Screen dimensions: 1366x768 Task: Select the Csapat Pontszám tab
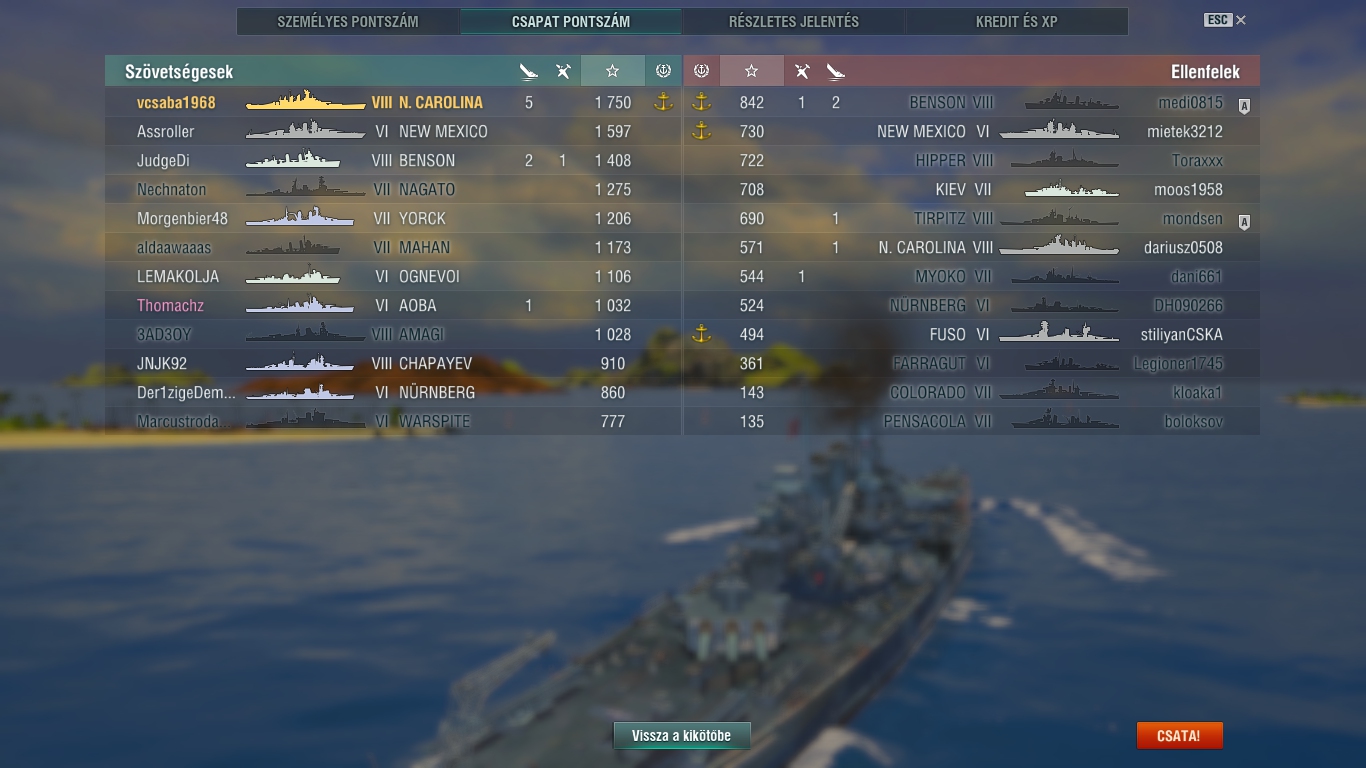click(x=571, y=21)
